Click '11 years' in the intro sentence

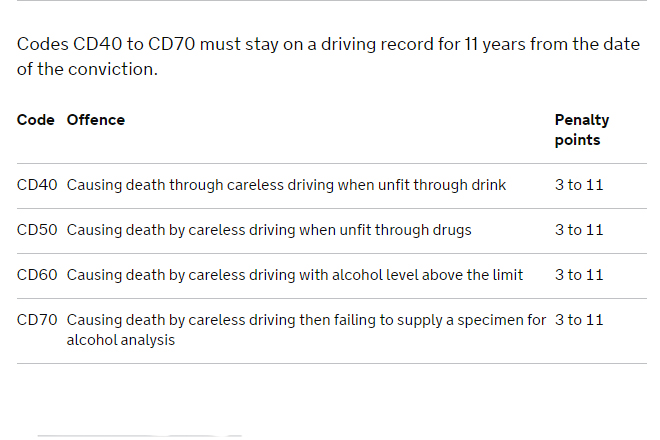click(x=495, y=44)
